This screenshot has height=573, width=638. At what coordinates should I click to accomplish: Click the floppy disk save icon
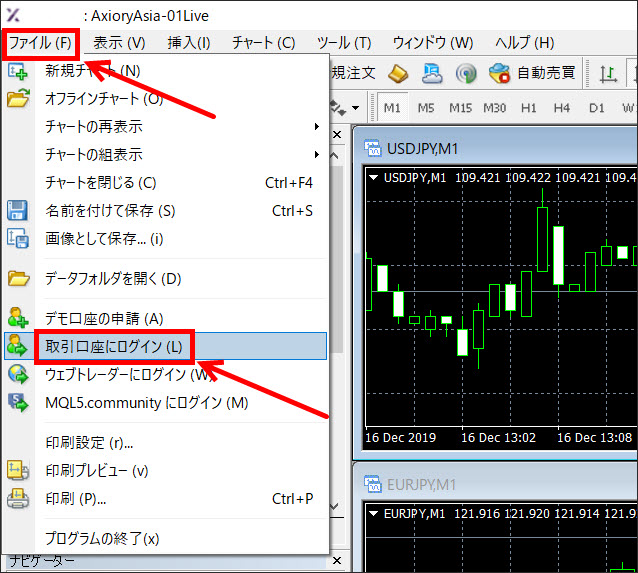(x=18, y=211)
